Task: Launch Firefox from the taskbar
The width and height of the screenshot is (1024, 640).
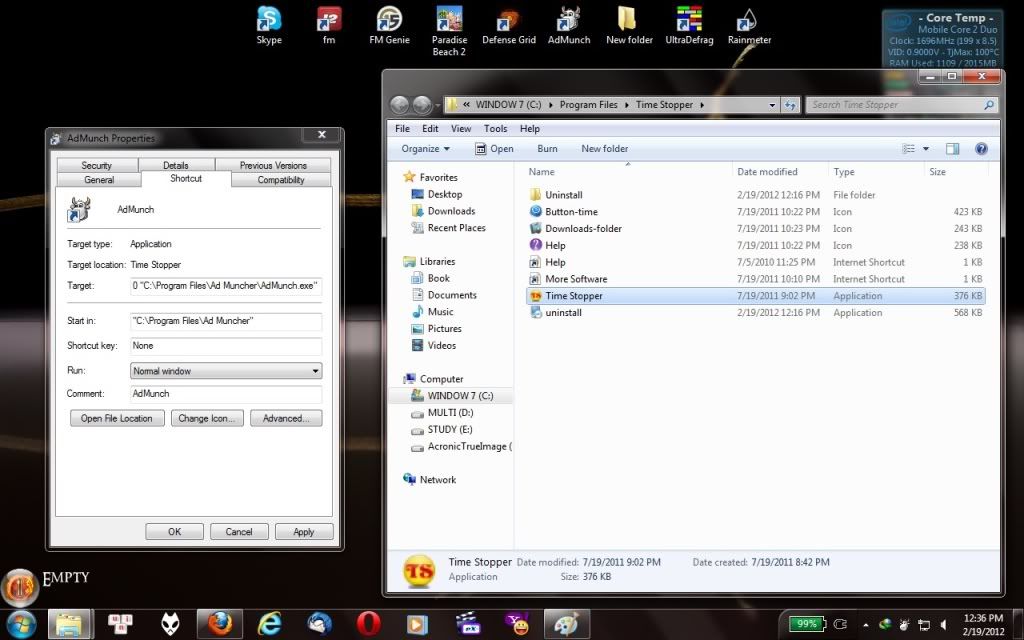Action: [x=219, y=624]
